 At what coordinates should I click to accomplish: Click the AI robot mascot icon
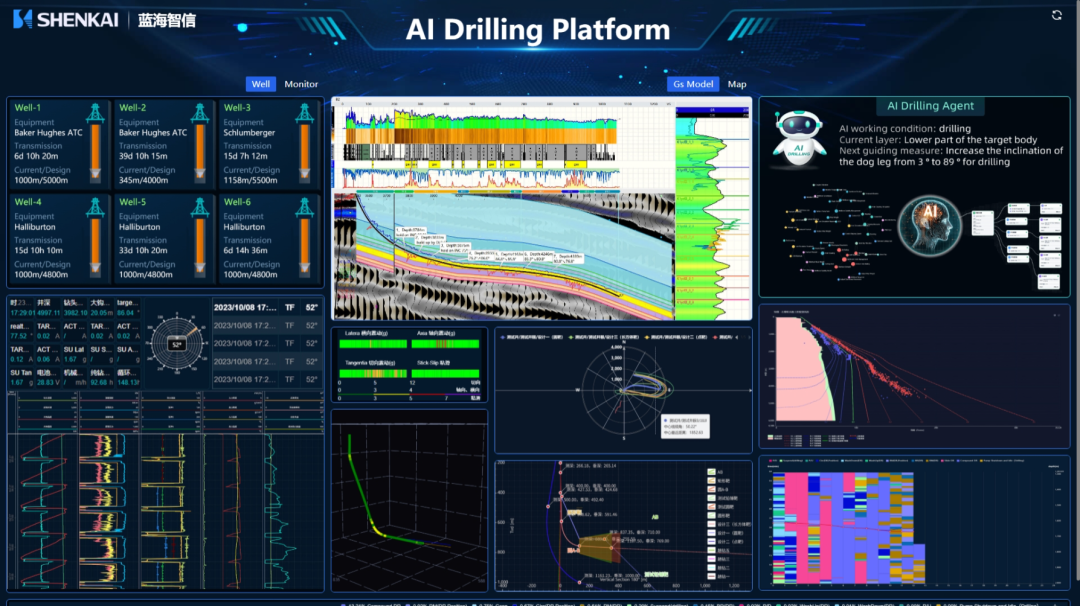(798, 138)
